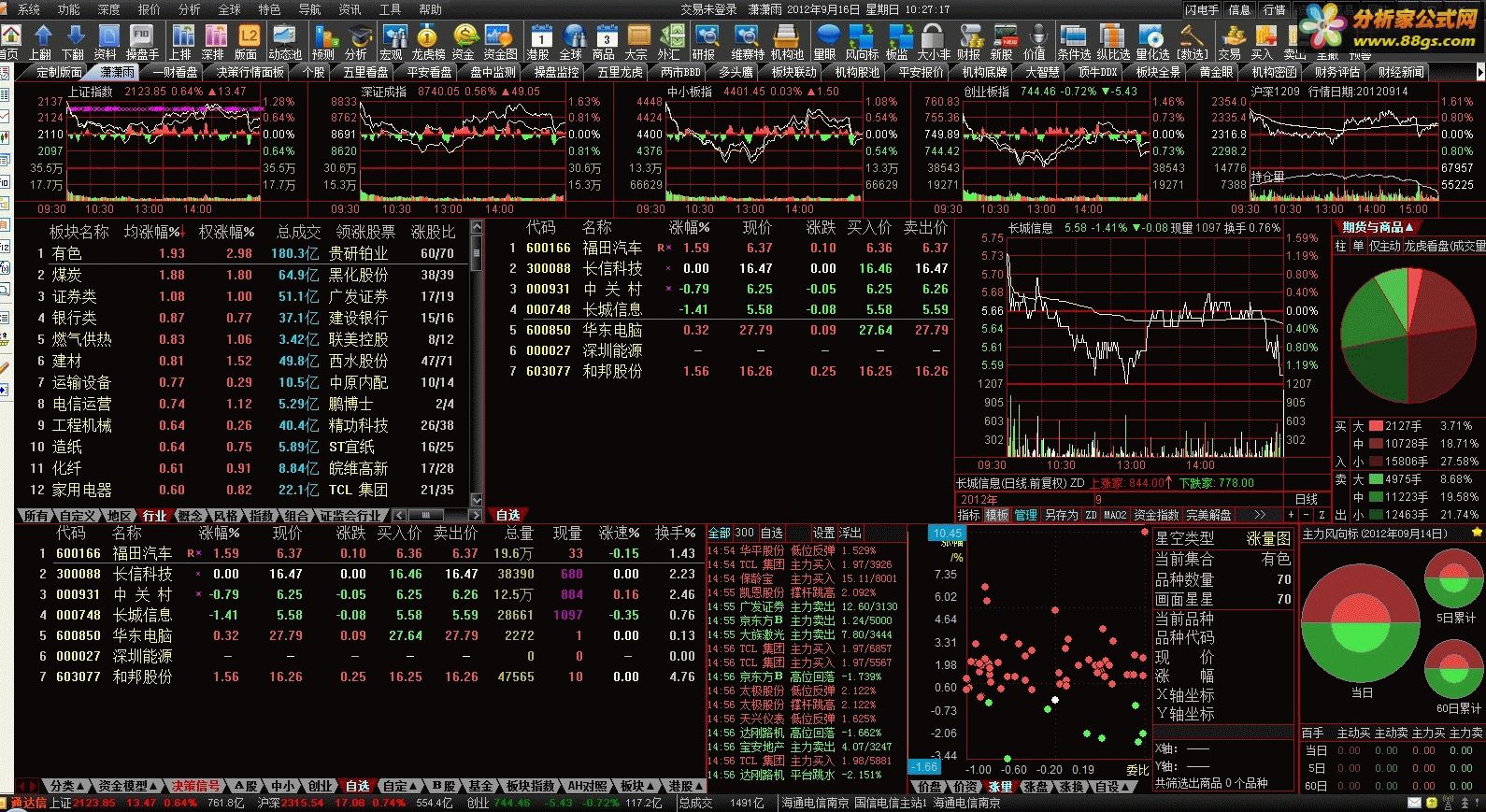The image size is (1486, 812).
Task: Click the 下翻 down-arrow icon
Action: (x=73, y=42)
